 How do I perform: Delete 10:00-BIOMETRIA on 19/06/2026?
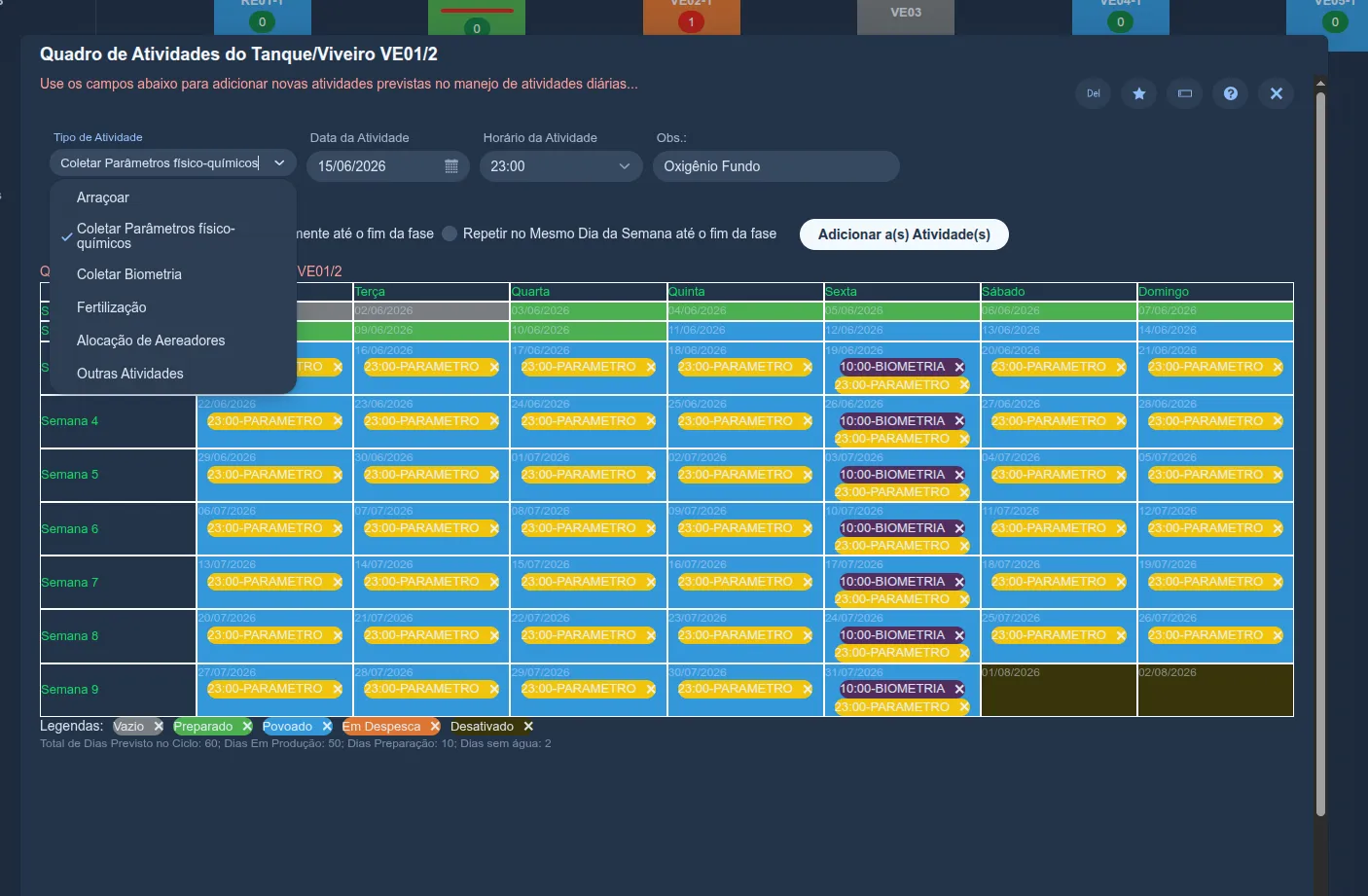959,367
